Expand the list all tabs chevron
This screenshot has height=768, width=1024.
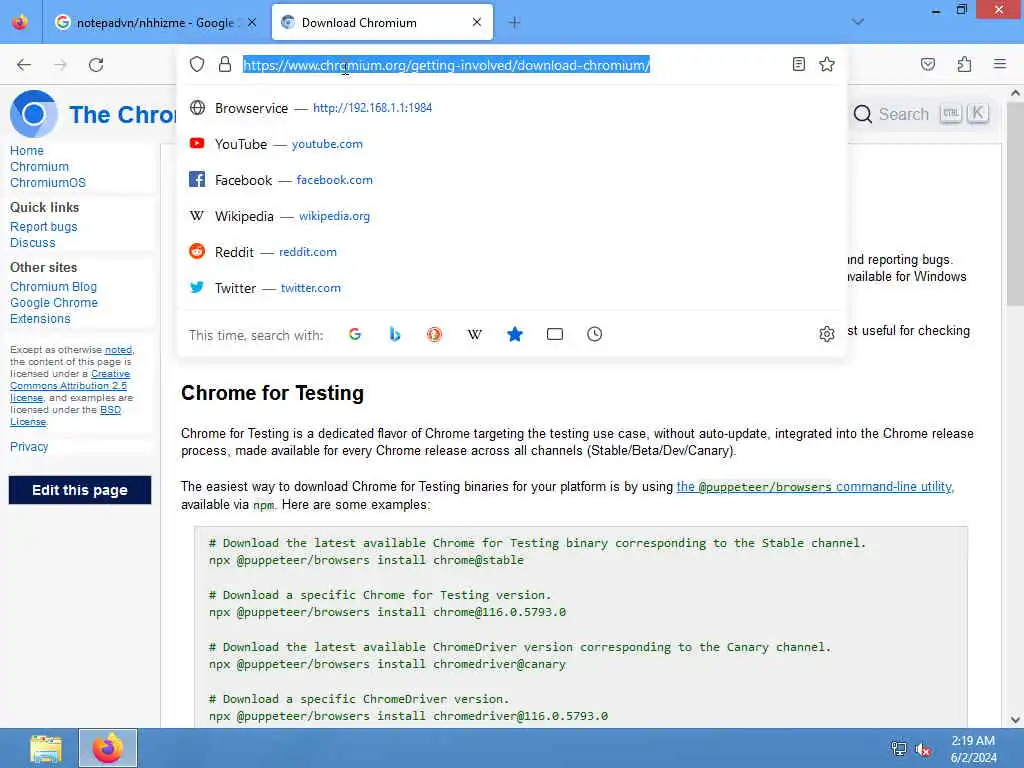[858, 22]
